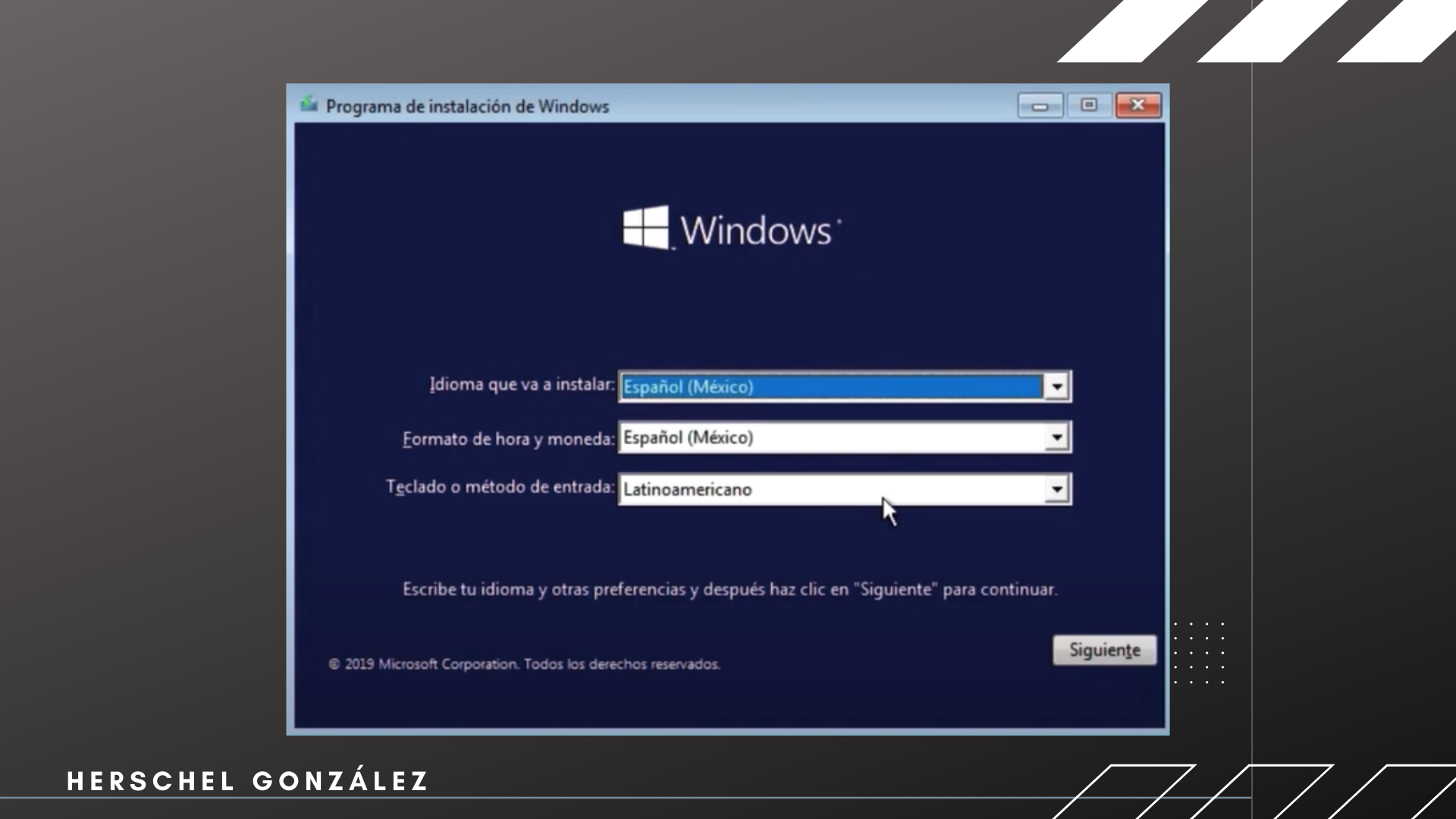This screenshot has height=819, width=1456.
Task: Expand the Idioma dropdown menu
Action: 1056,386
